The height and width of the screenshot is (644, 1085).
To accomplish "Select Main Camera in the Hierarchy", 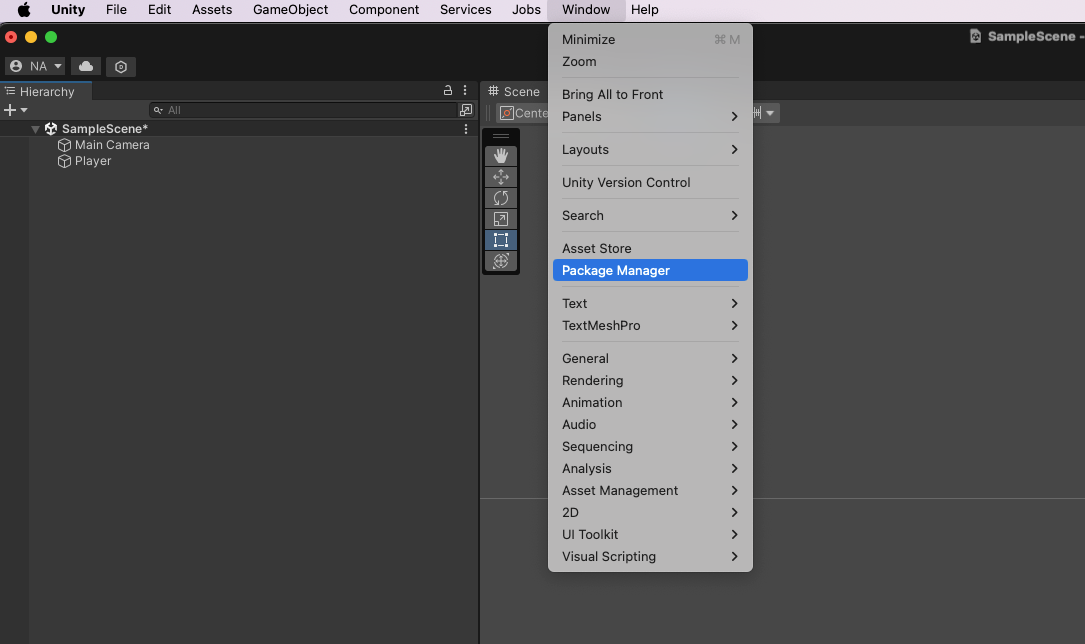I will (111, 145).
